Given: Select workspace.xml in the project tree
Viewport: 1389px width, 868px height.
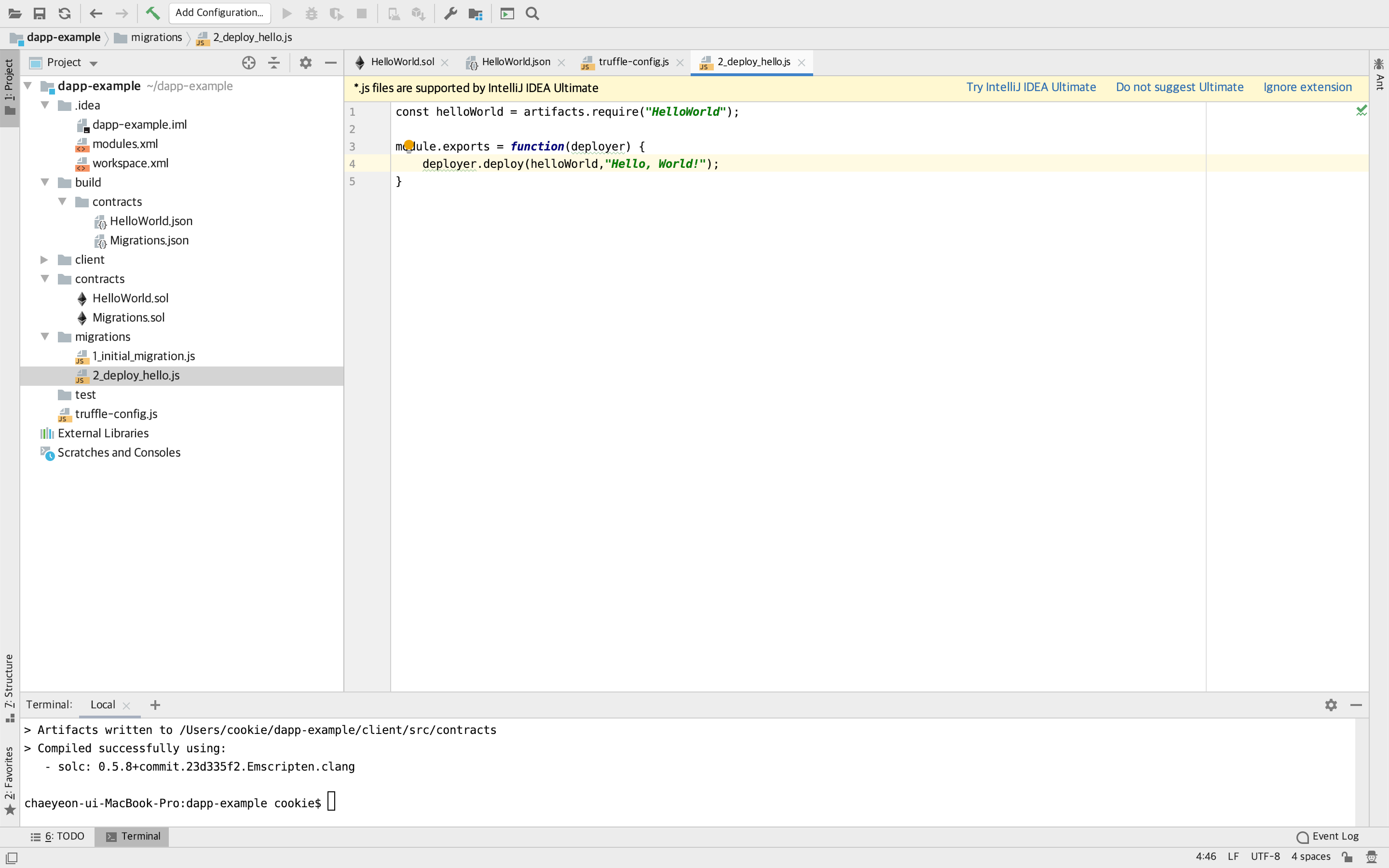Looking at the screenshot, I should (130, 163).
